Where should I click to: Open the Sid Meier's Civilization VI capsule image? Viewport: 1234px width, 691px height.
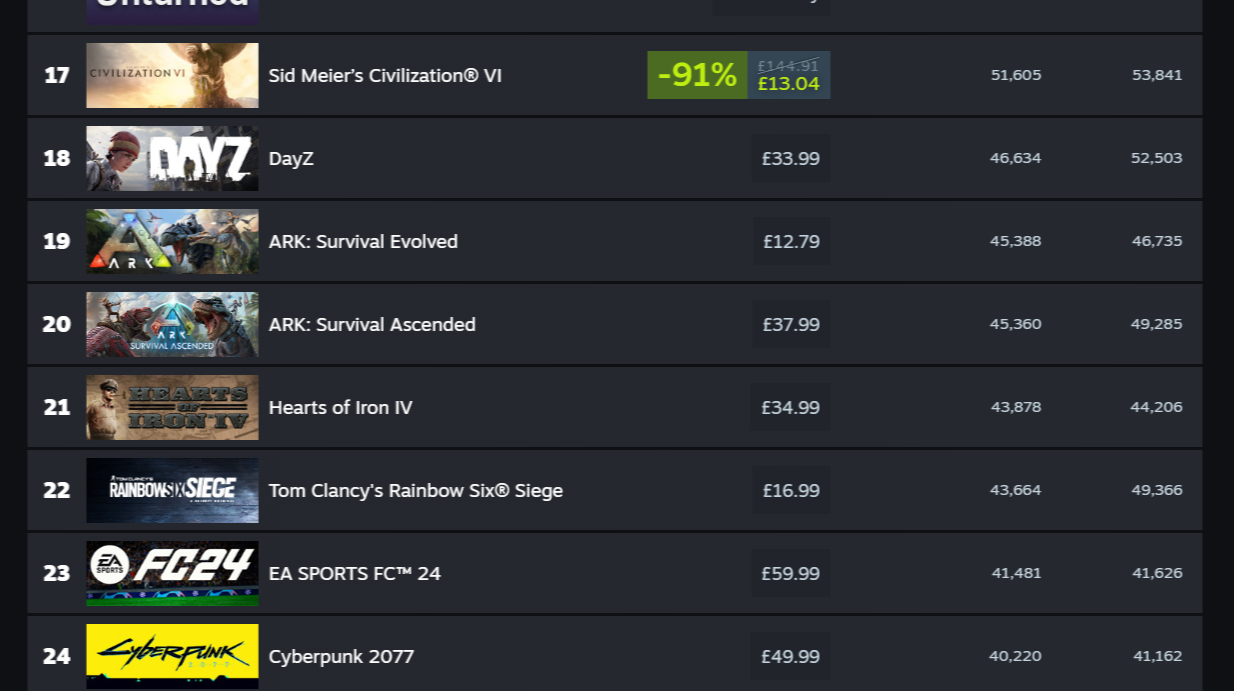click(x=171, y=75)
